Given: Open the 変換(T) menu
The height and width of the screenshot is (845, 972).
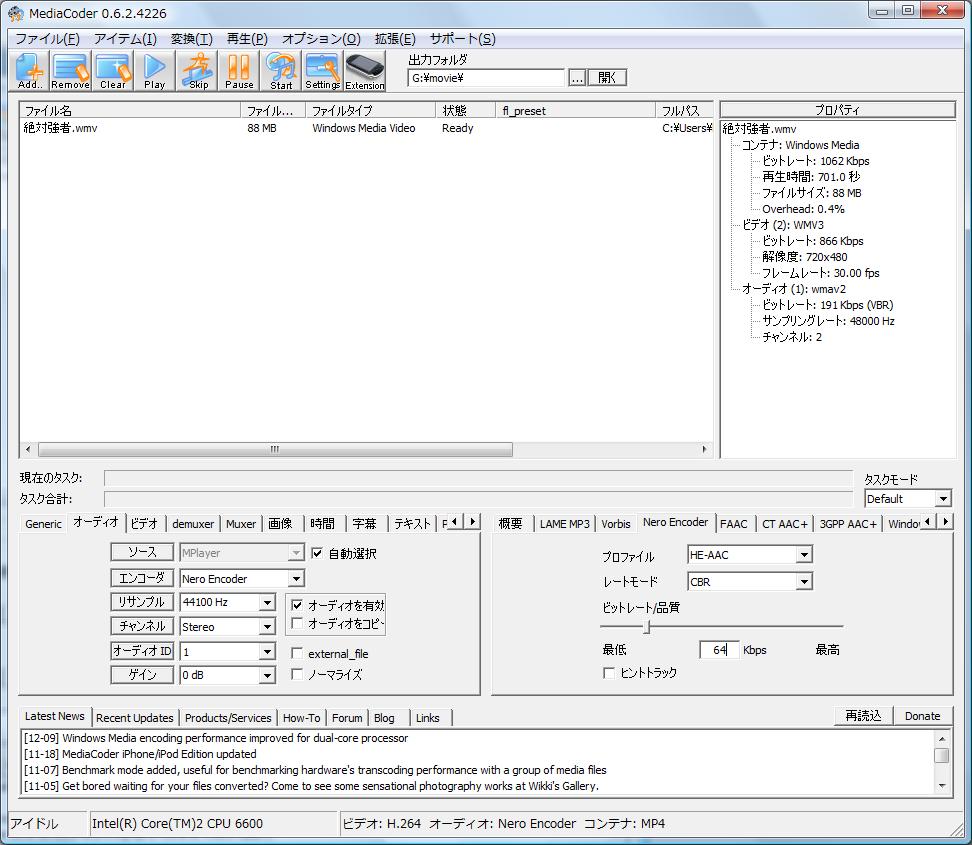Looking at the screenshot, I should [x=192, y=38].
